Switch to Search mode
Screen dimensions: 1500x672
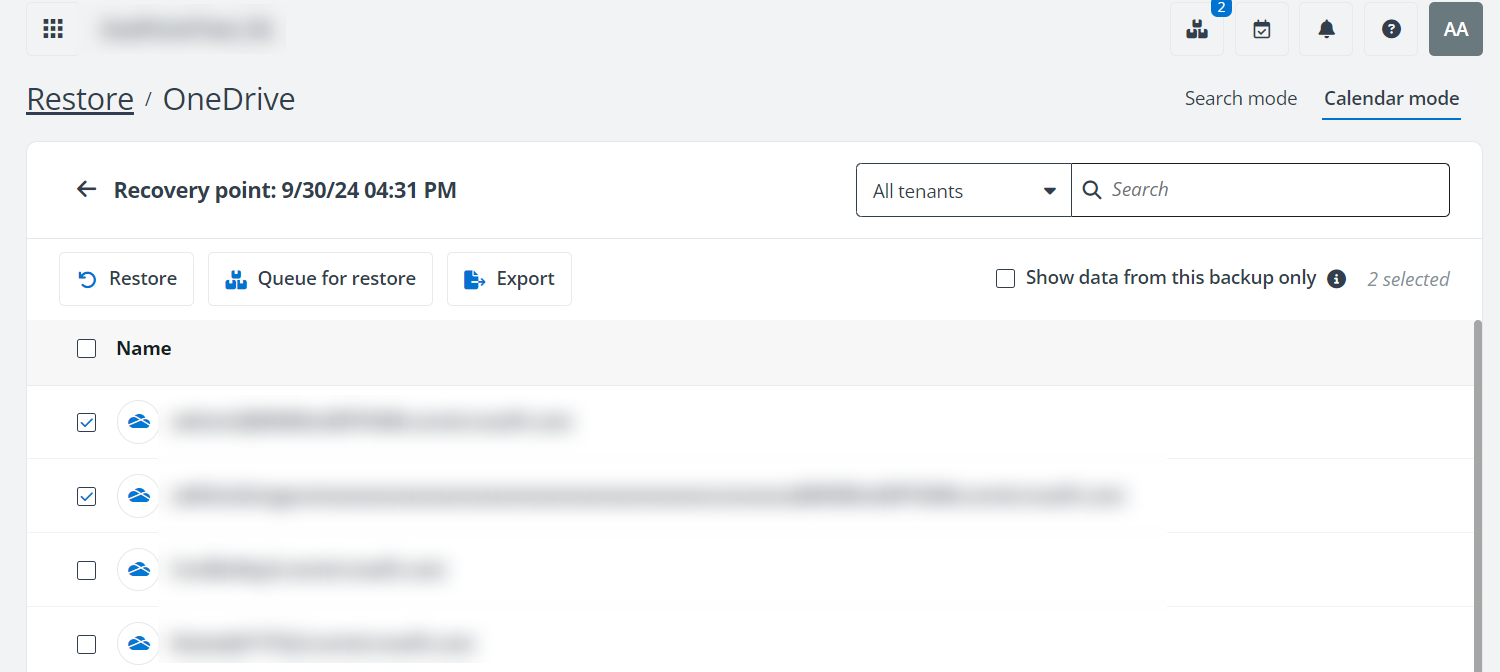1241,98
